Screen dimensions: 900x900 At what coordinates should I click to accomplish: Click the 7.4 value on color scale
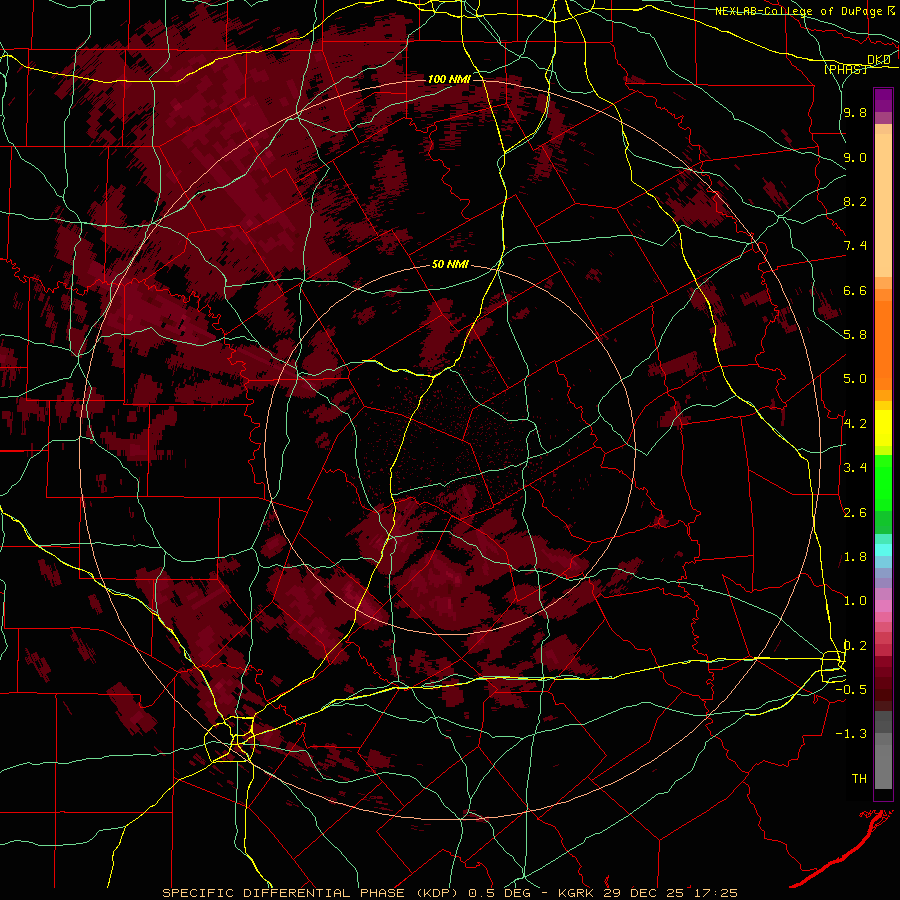point(855,246)
